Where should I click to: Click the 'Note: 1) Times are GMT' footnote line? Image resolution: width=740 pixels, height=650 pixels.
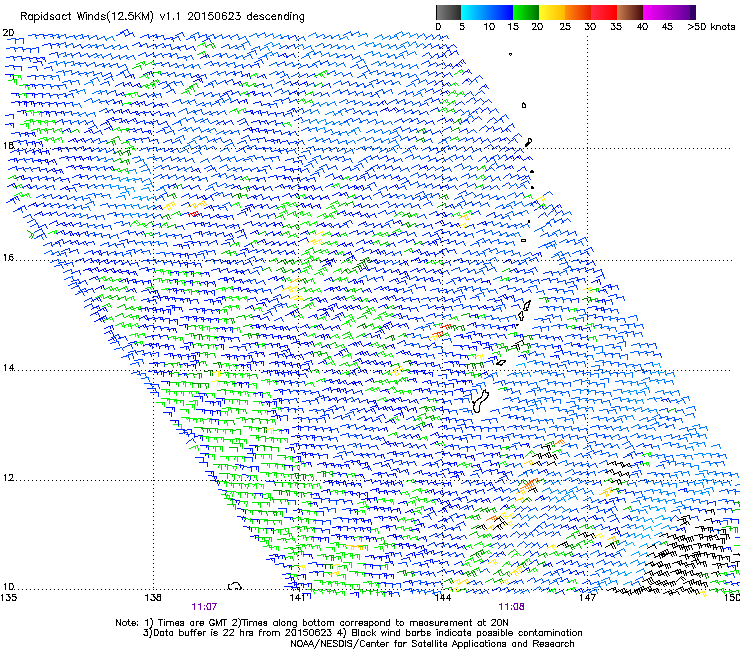[x=312, y=623]
